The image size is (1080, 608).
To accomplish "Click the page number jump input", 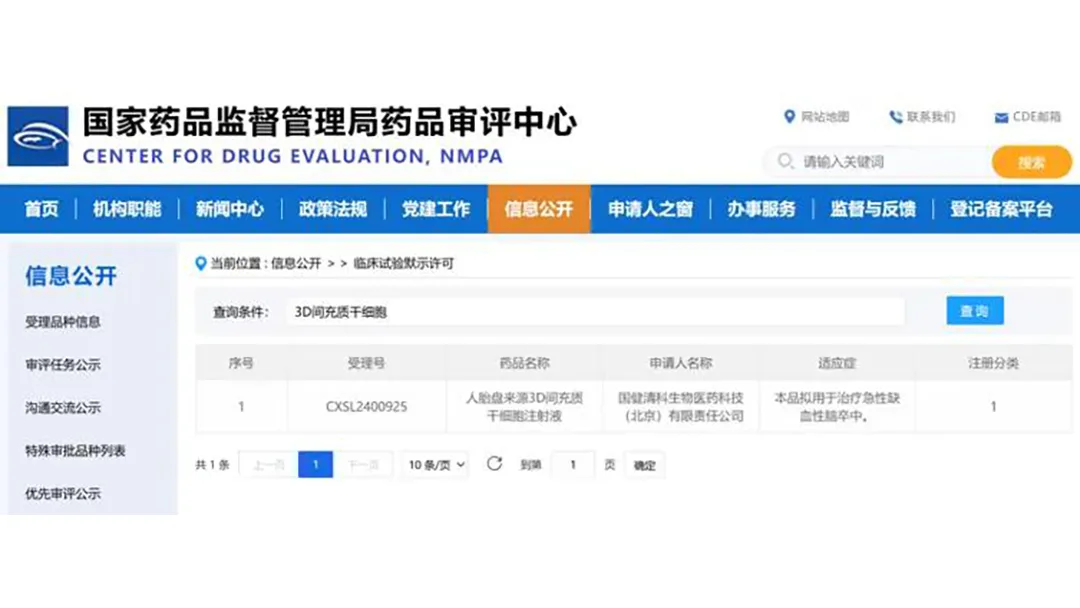I will 573,465.
